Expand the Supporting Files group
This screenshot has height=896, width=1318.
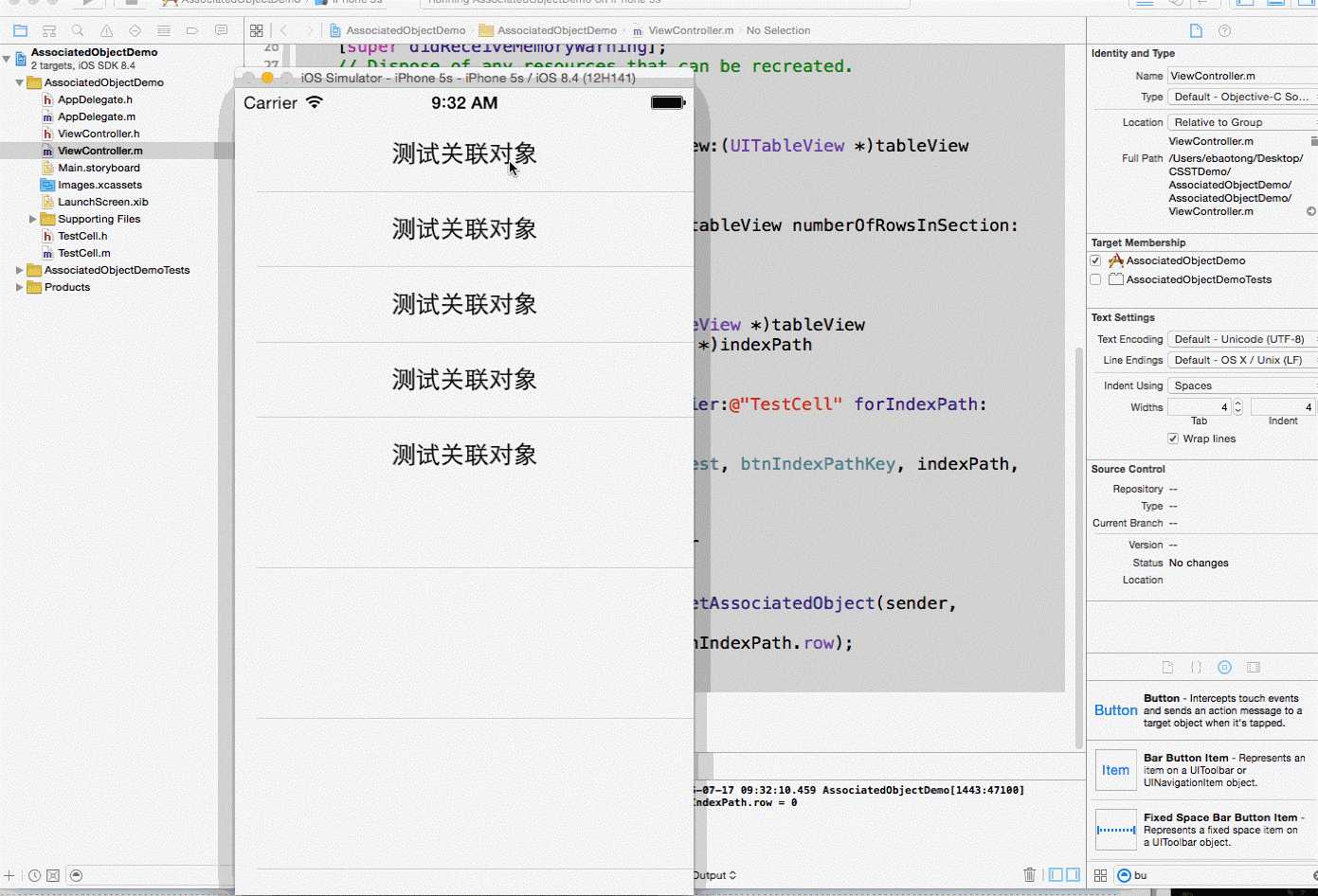(32, 219)
